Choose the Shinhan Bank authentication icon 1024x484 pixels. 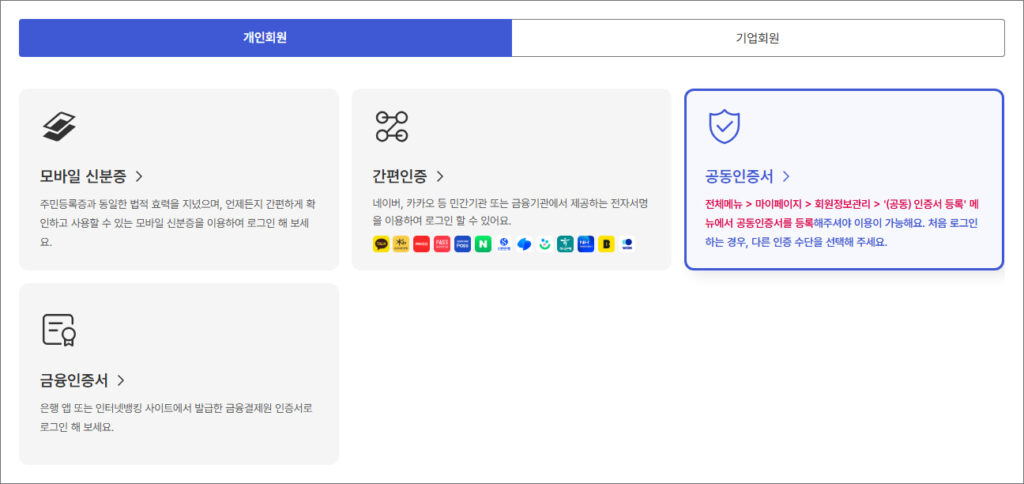pyautogui.click(x=504, y=244)
